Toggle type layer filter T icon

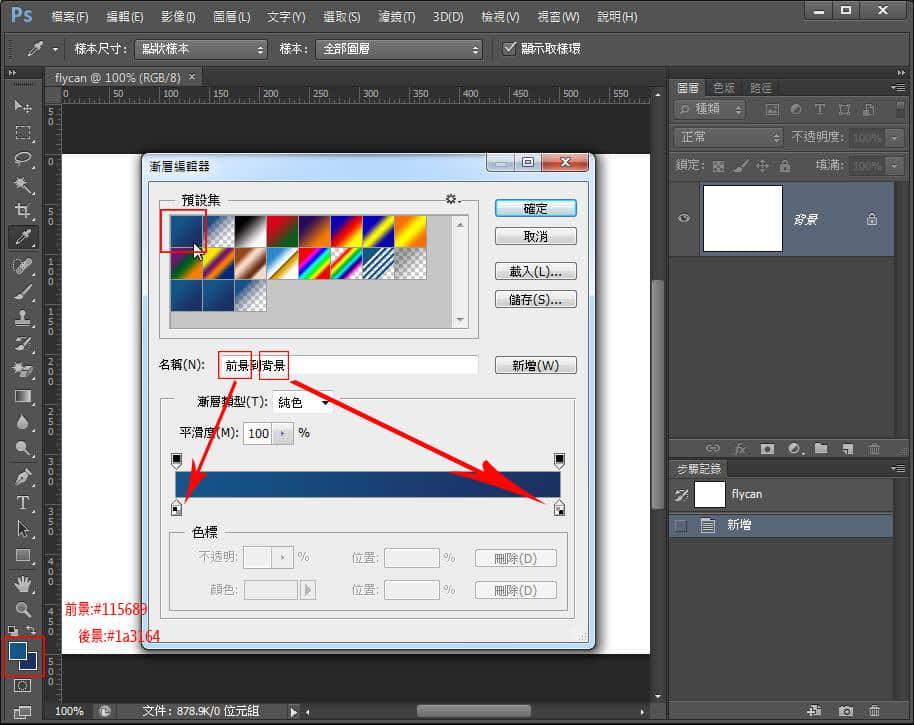click(820, 110)
